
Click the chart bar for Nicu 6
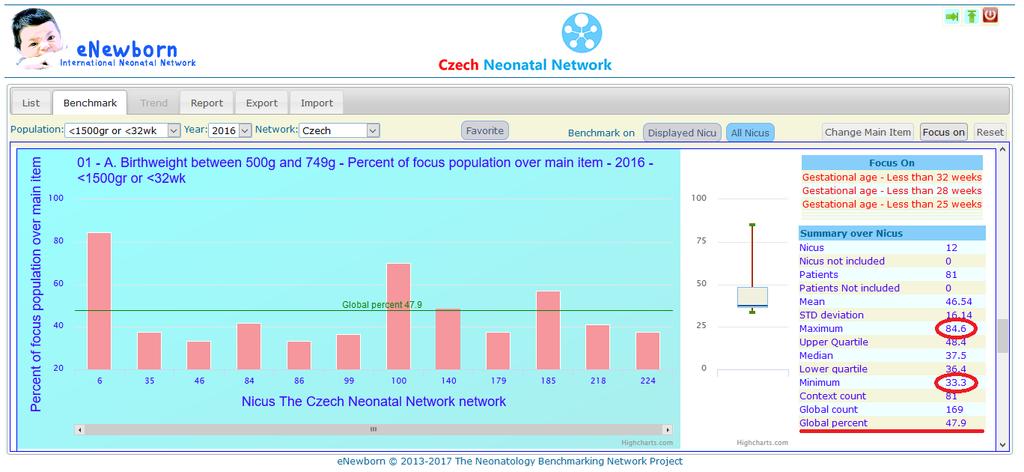(99, 301)
